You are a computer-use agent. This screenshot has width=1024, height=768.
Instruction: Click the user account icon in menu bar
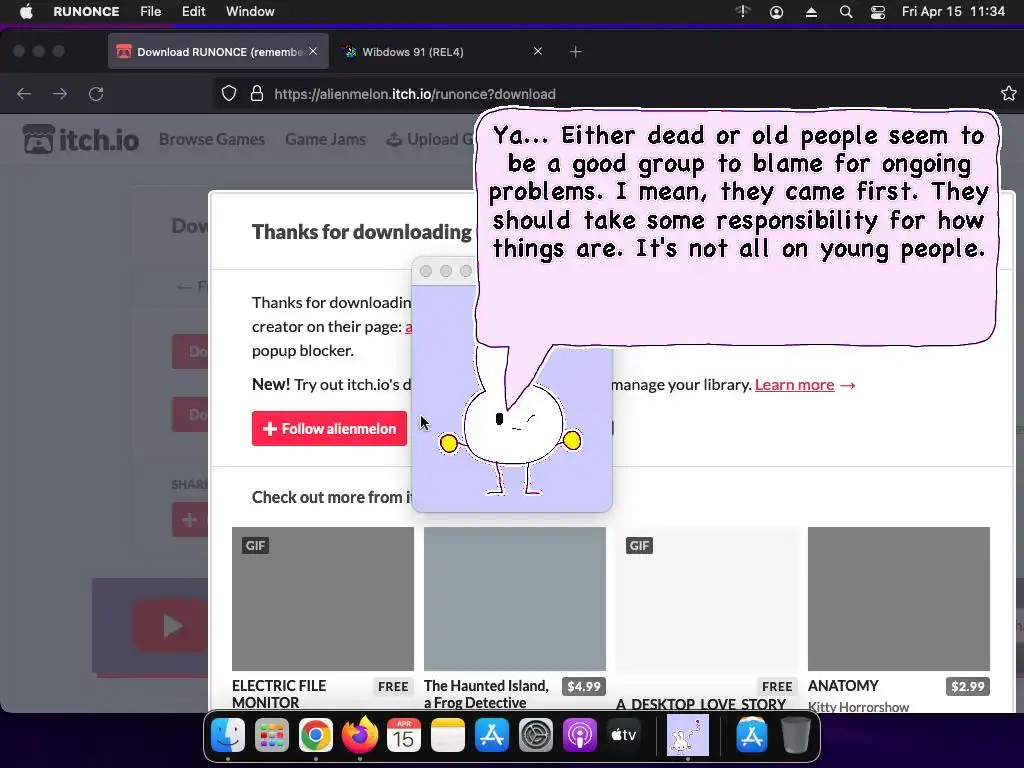click(776, 12)
